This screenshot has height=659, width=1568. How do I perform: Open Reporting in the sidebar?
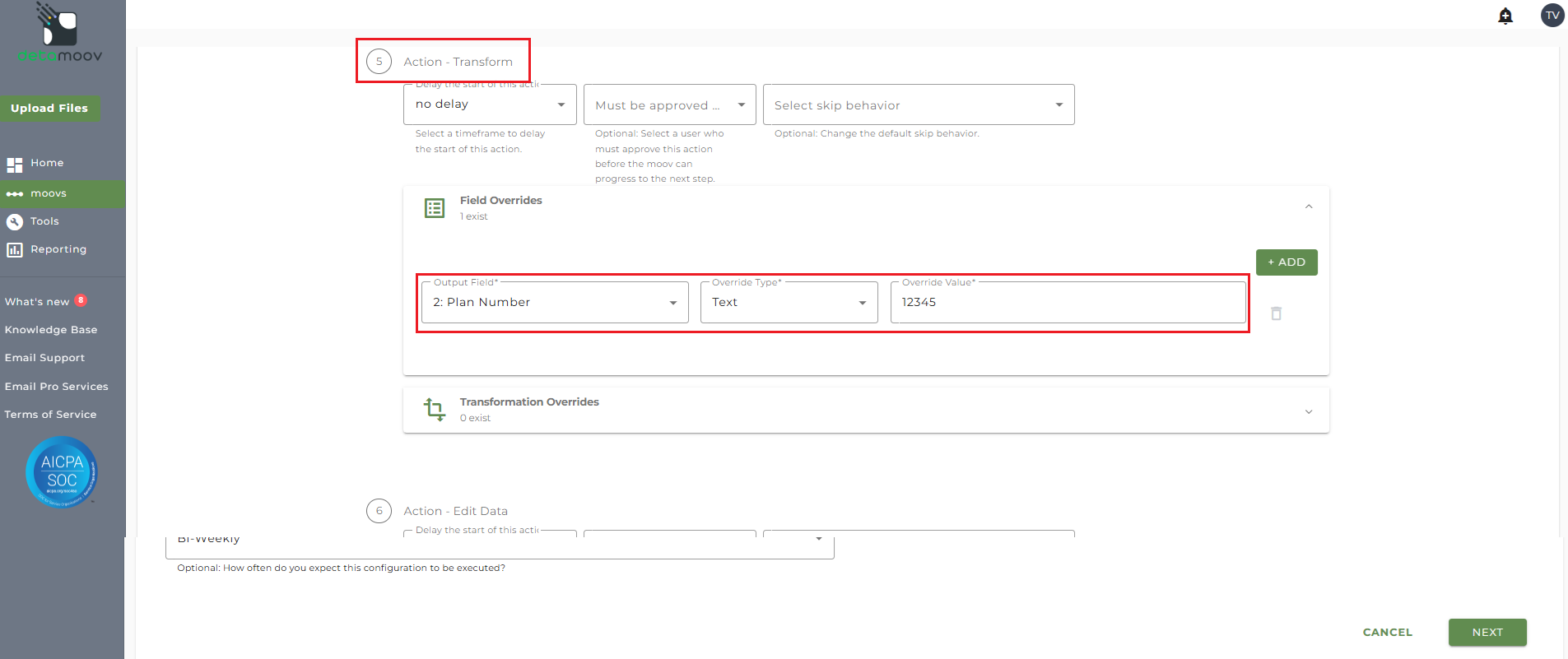click(58, 249)
